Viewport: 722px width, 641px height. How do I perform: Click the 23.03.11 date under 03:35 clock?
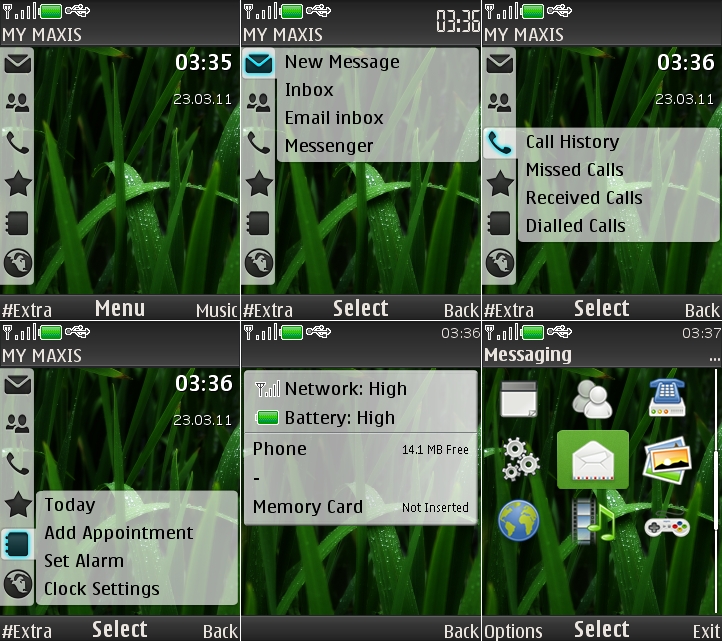click(x=202, y=99)
